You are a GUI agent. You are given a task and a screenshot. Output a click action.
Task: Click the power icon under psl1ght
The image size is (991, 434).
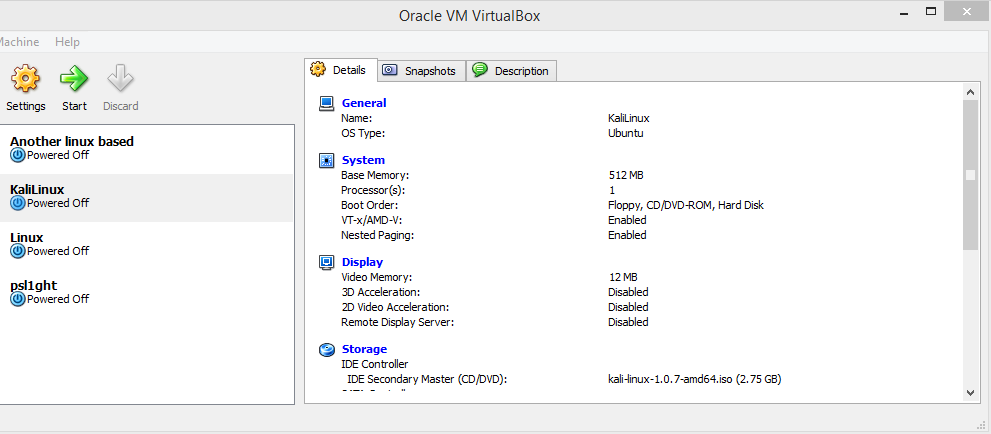point(18,299)
